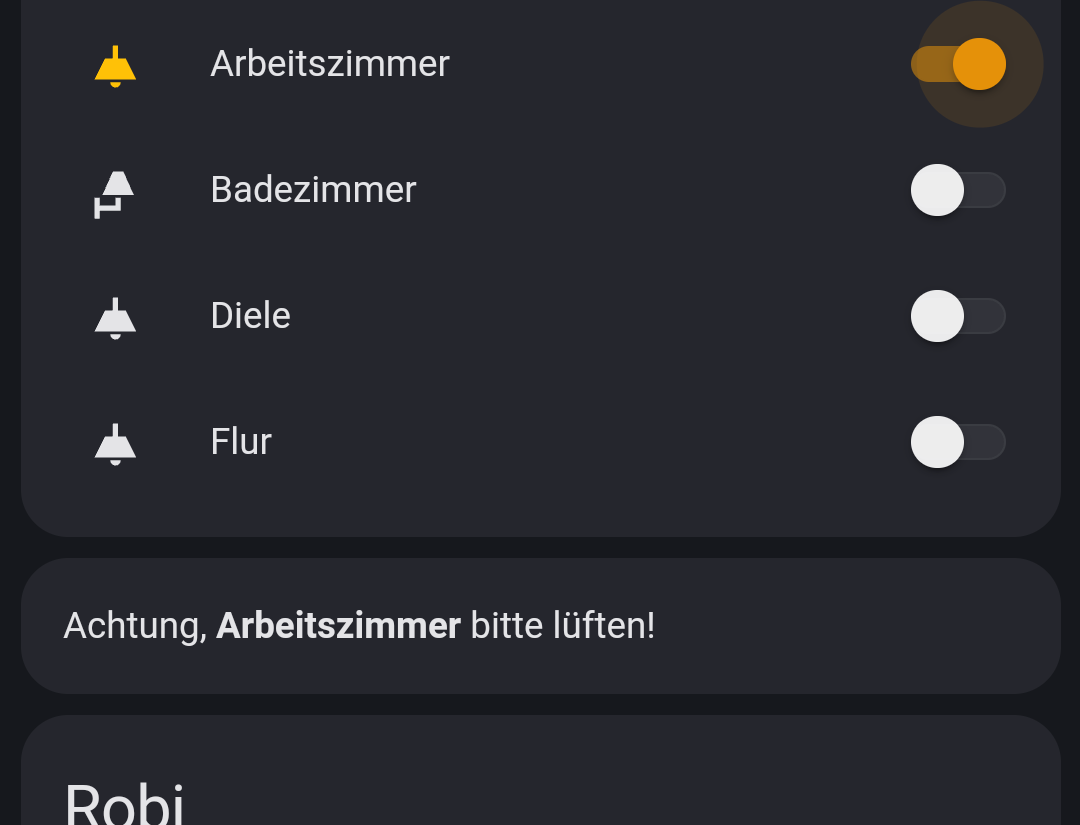1080x825 pixels.
Task: Click the orange knob of Arbeitszimmer switch
Action: [x=979, y=64]
